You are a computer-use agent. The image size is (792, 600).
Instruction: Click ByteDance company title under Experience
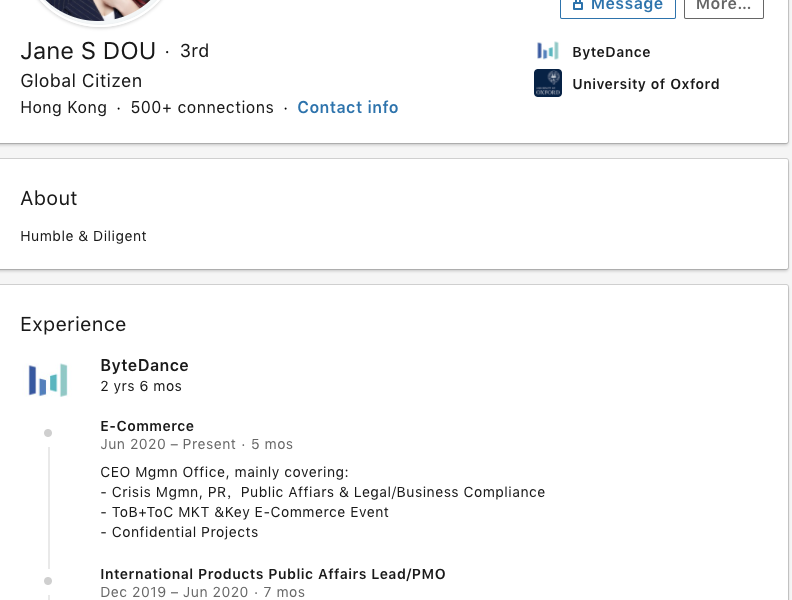pyautogui.click(x=144, y=365)
